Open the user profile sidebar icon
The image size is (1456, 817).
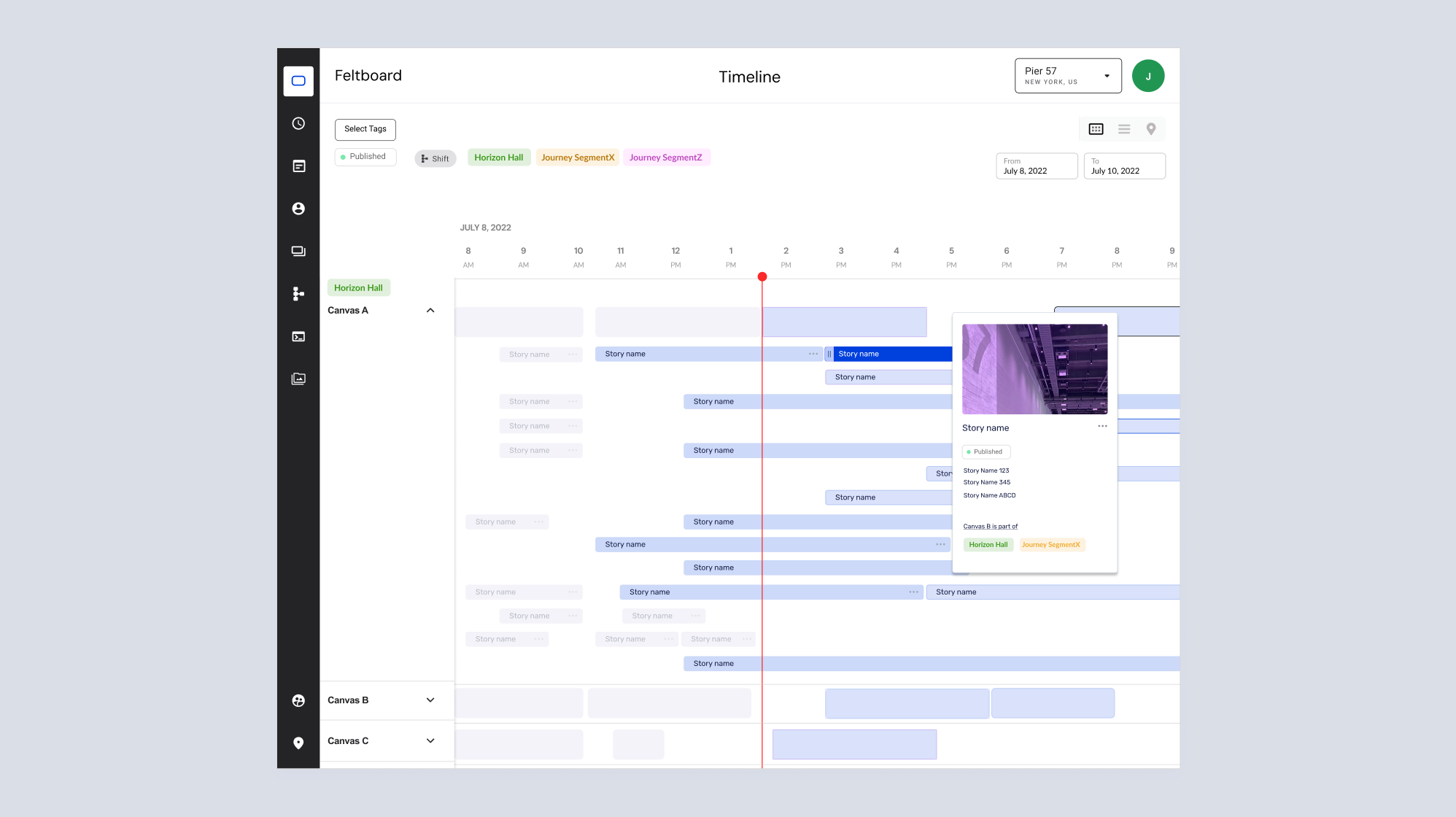pyautogui.click(x=298, y=209)
